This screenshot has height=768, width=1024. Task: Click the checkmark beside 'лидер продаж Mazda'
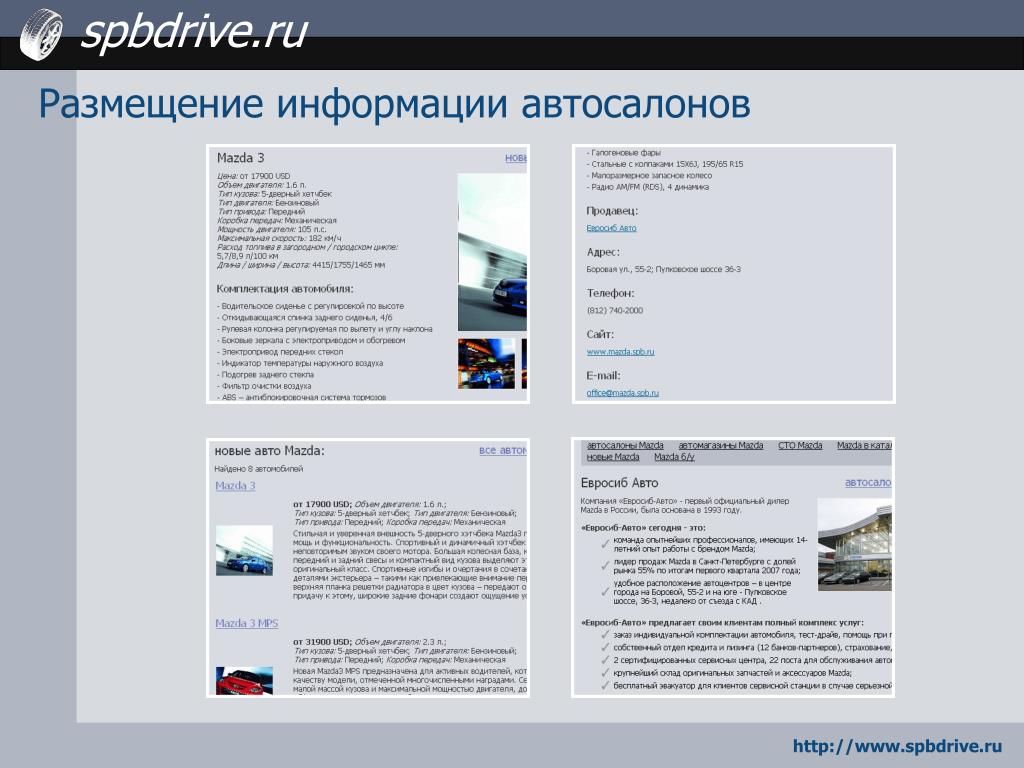tap(605, 566)
